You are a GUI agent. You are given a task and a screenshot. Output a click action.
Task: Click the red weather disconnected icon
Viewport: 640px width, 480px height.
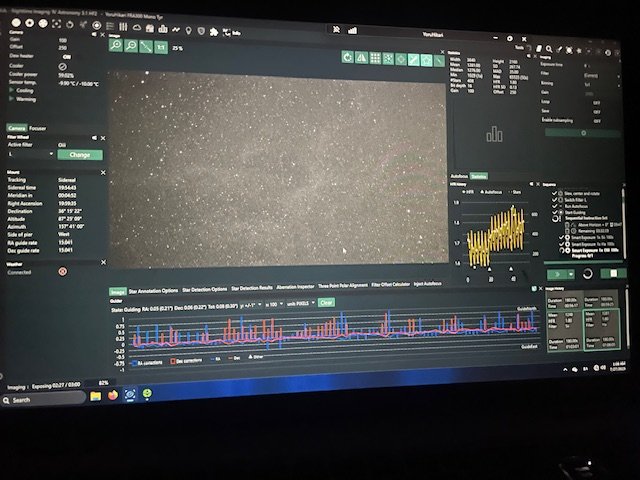pyautogui.click(x=63, y=271)
